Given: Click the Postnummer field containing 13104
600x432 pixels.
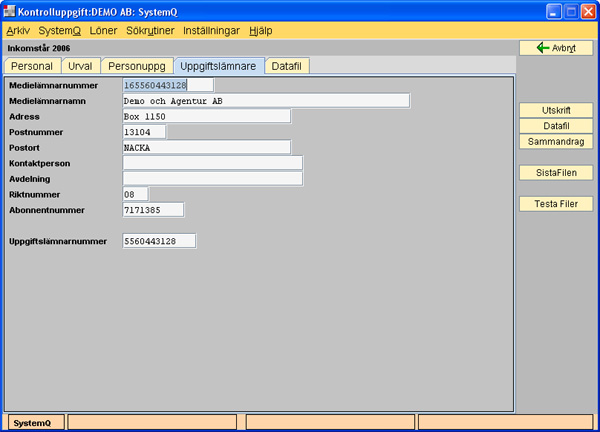Looking at the screenshot, I should 143,132.
